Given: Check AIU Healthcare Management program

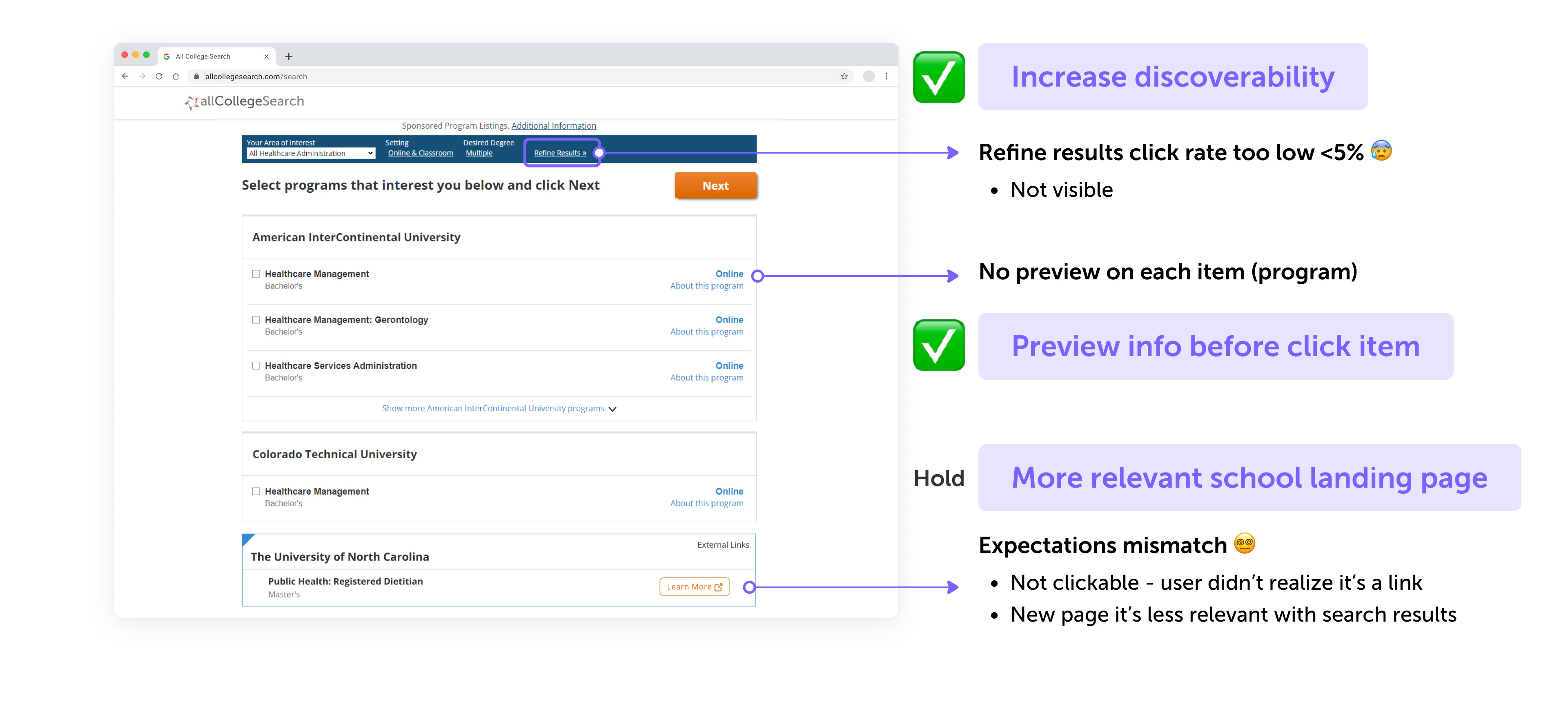Looking at the screenshot, I should pyautogui.click(x=256, y=274).
